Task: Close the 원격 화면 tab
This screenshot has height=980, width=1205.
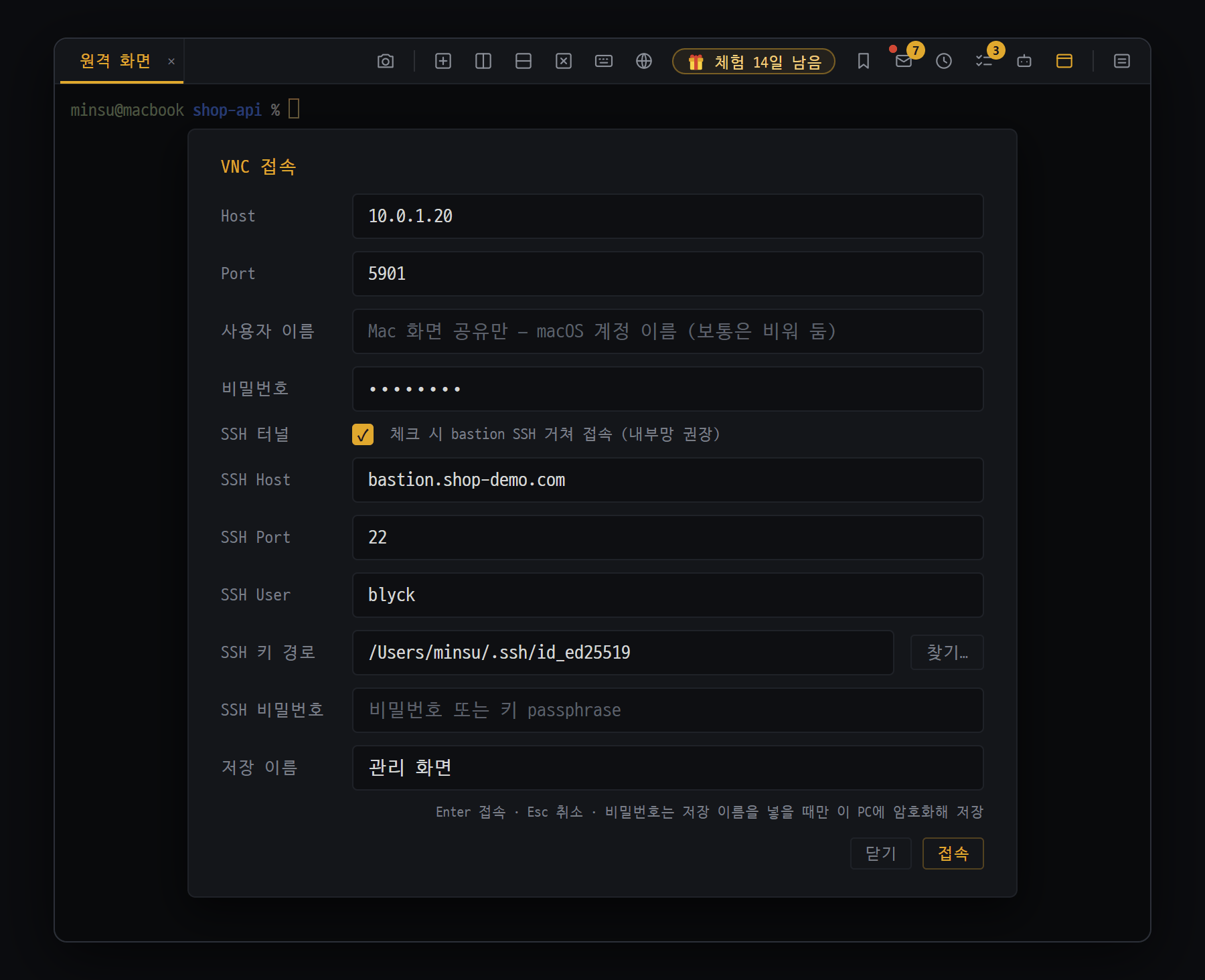Action: 171,62
